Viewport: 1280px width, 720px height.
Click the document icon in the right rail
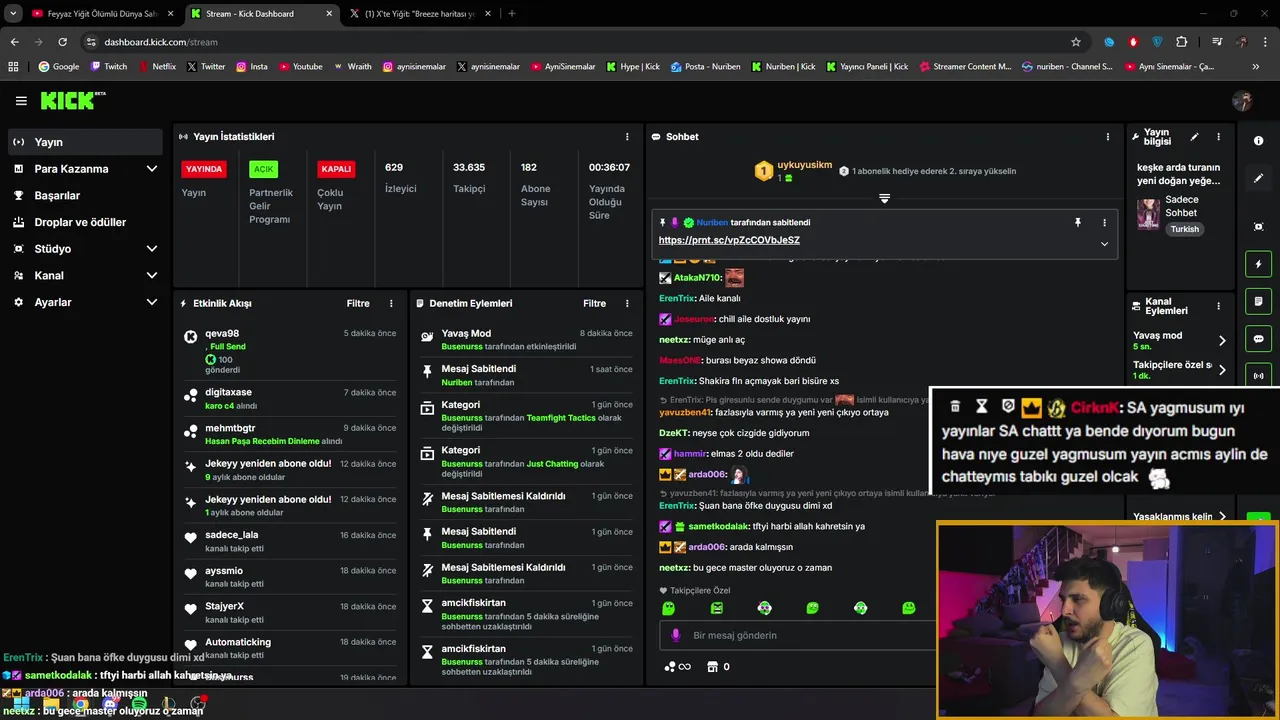(1258, 301)
